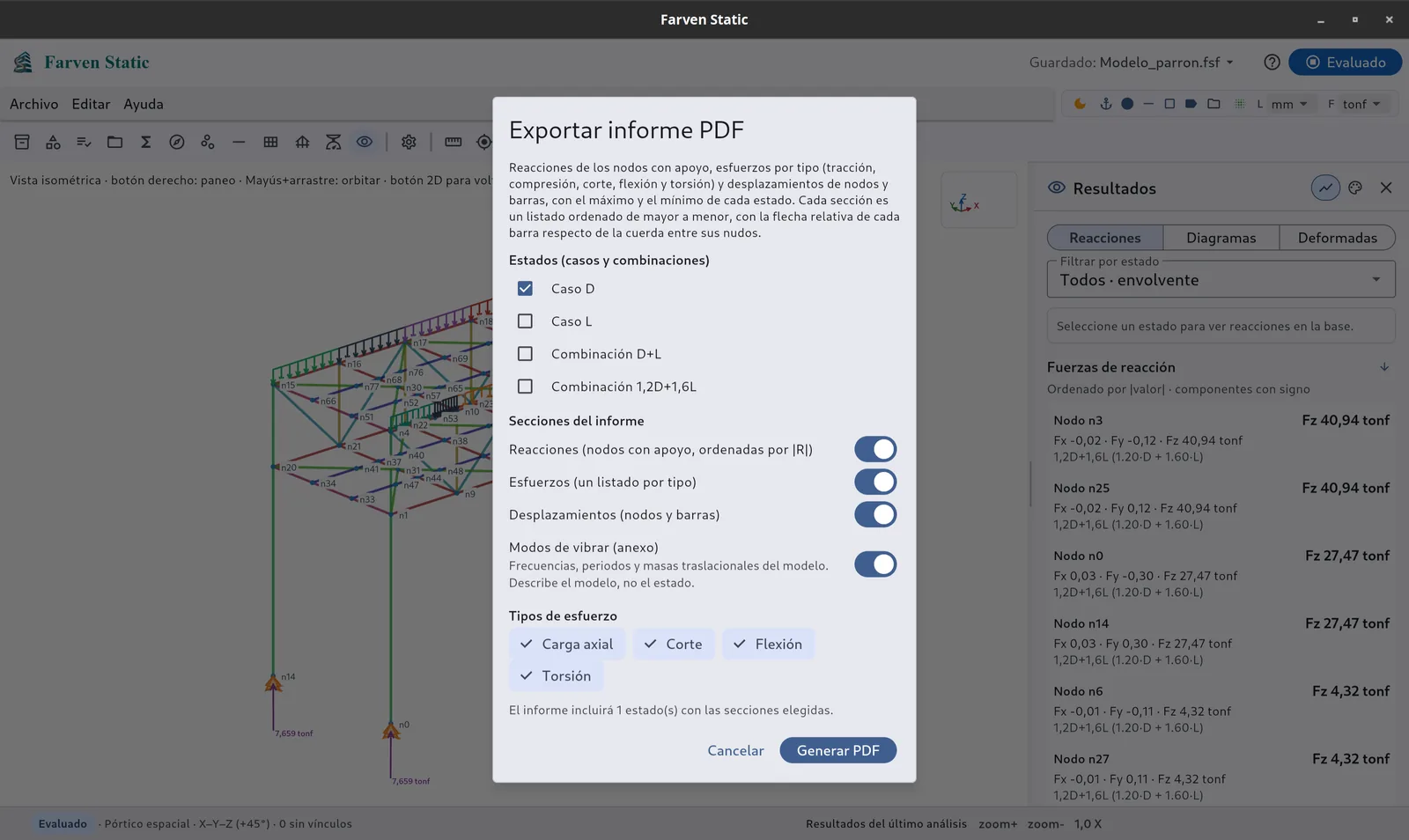The height and width of the screenshot is (840, 1409).
Task: Open the Archivo menu
Action: tap(34, 104)
